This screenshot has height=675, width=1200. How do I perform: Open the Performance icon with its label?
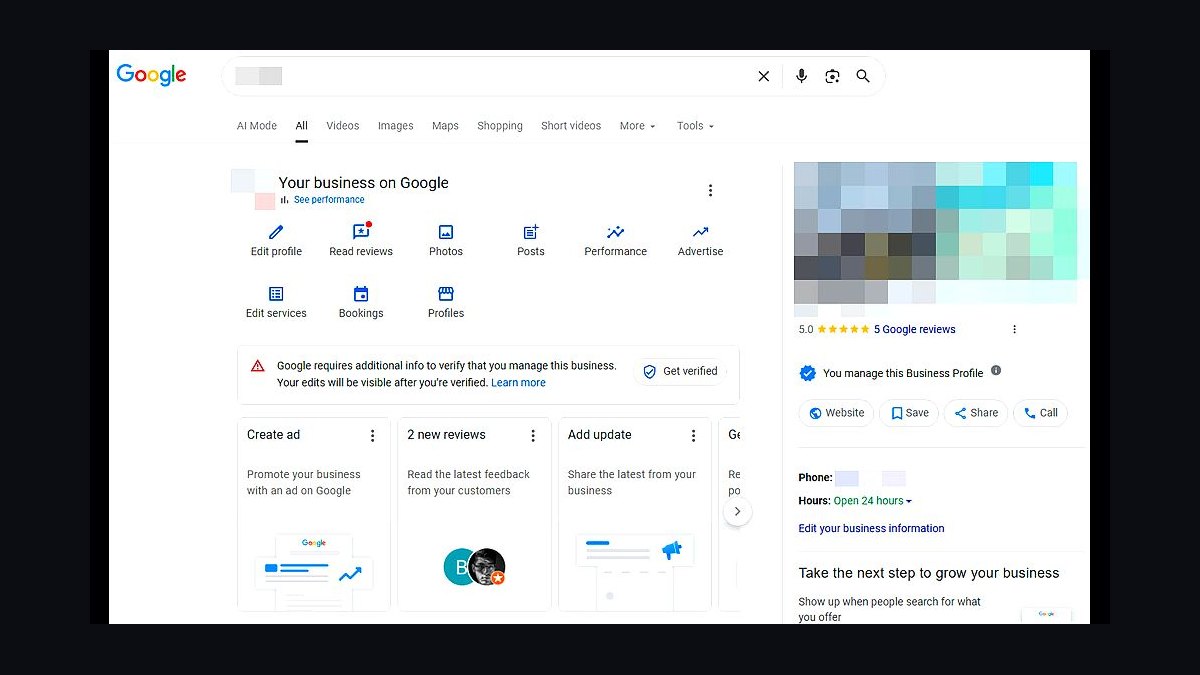coord(616,241)
